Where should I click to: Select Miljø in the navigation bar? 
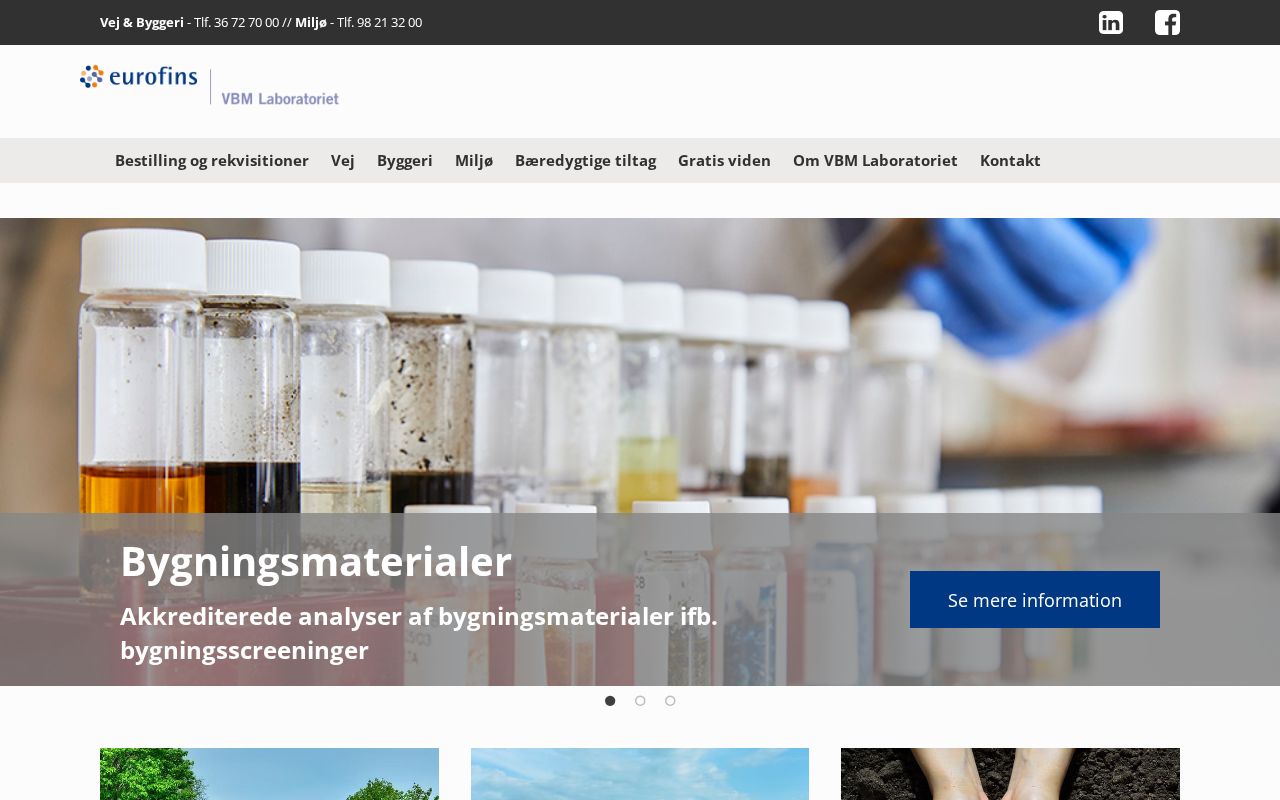coord(474,160)
